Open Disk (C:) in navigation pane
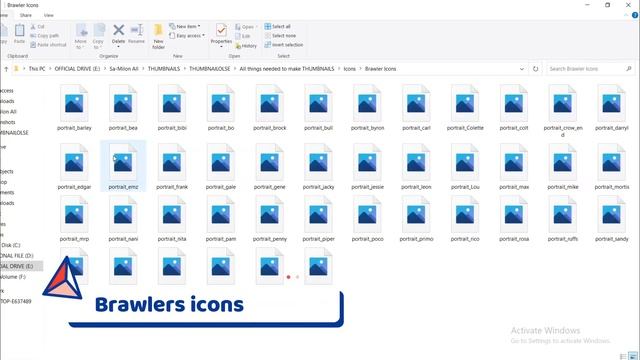 point(11,245)
